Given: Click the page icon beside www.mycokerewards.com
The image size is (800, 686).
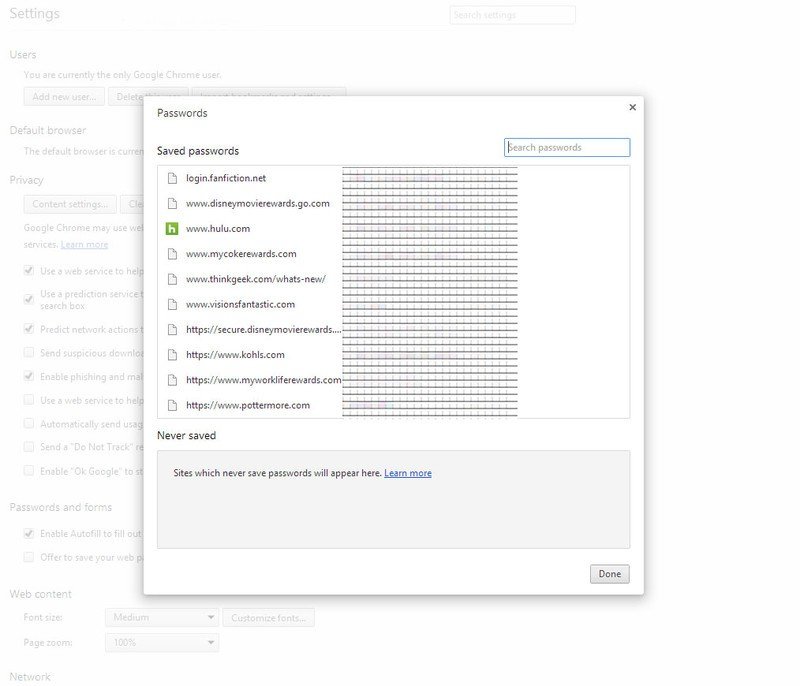Looking at the screenshot, I should pyautogui.click(x=172, y=254).
